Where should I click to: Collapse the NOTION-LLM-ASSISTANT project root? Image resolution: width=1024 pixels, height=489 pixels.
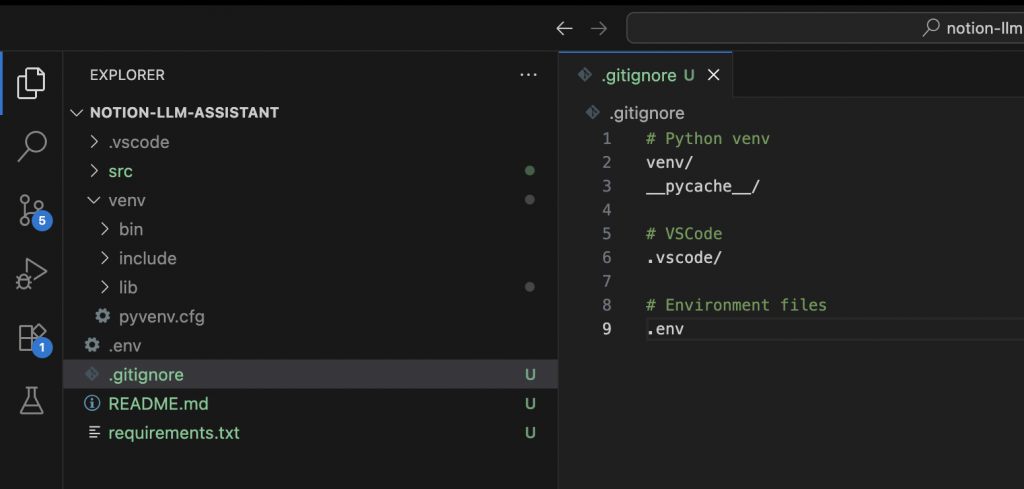click(183, 112)
